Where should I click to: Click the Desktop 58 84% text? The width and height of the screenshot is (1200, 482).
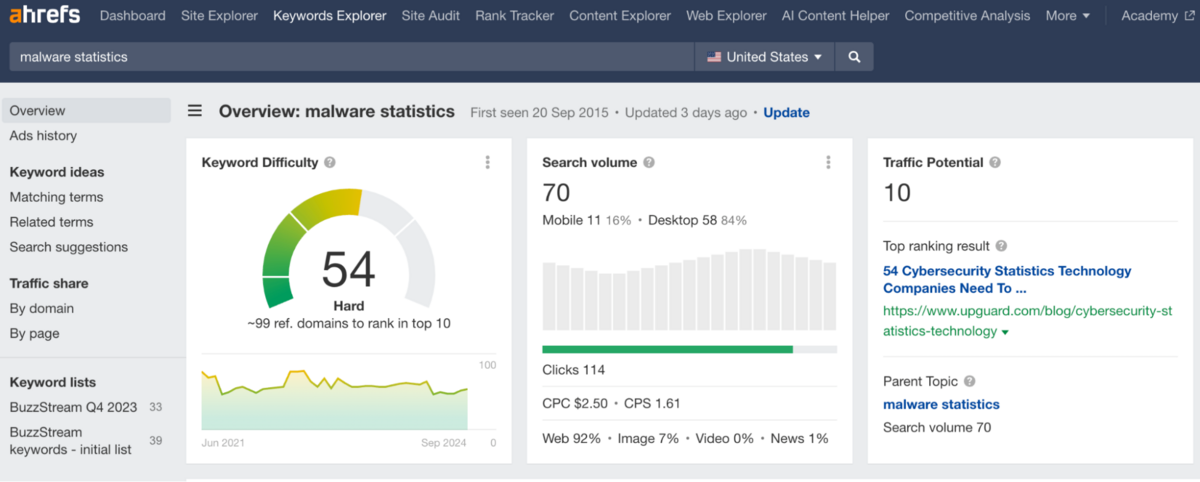697,220
